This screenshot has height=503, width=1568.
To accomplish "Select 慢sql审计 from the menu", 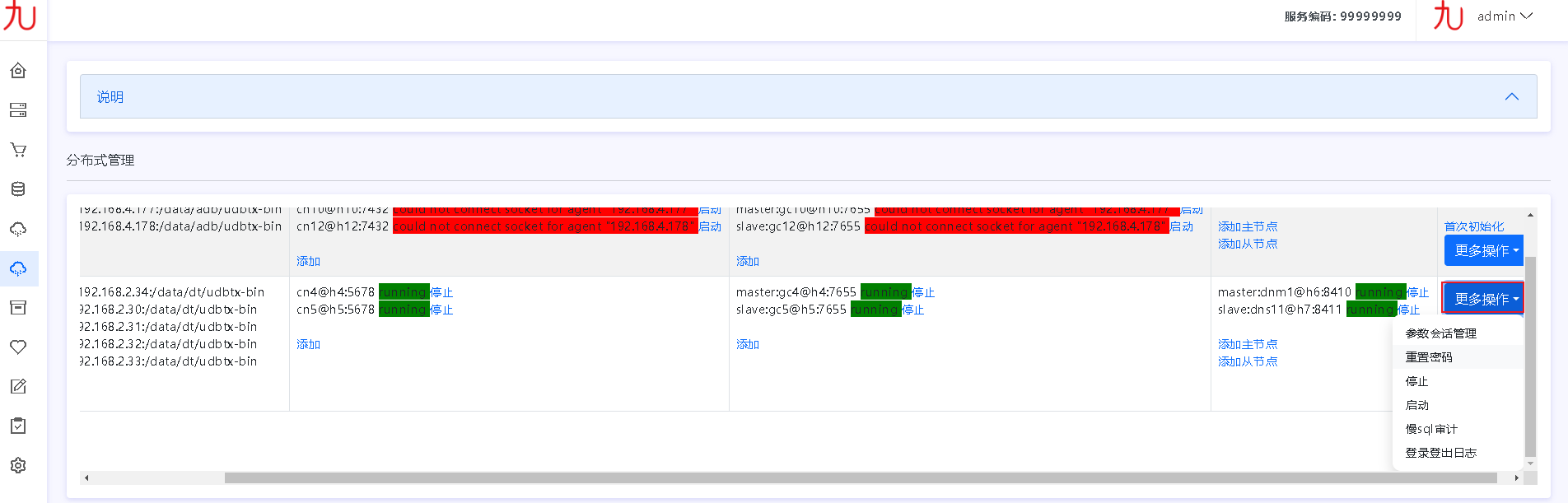I will pyautogui.click(x=1431, y=429).
